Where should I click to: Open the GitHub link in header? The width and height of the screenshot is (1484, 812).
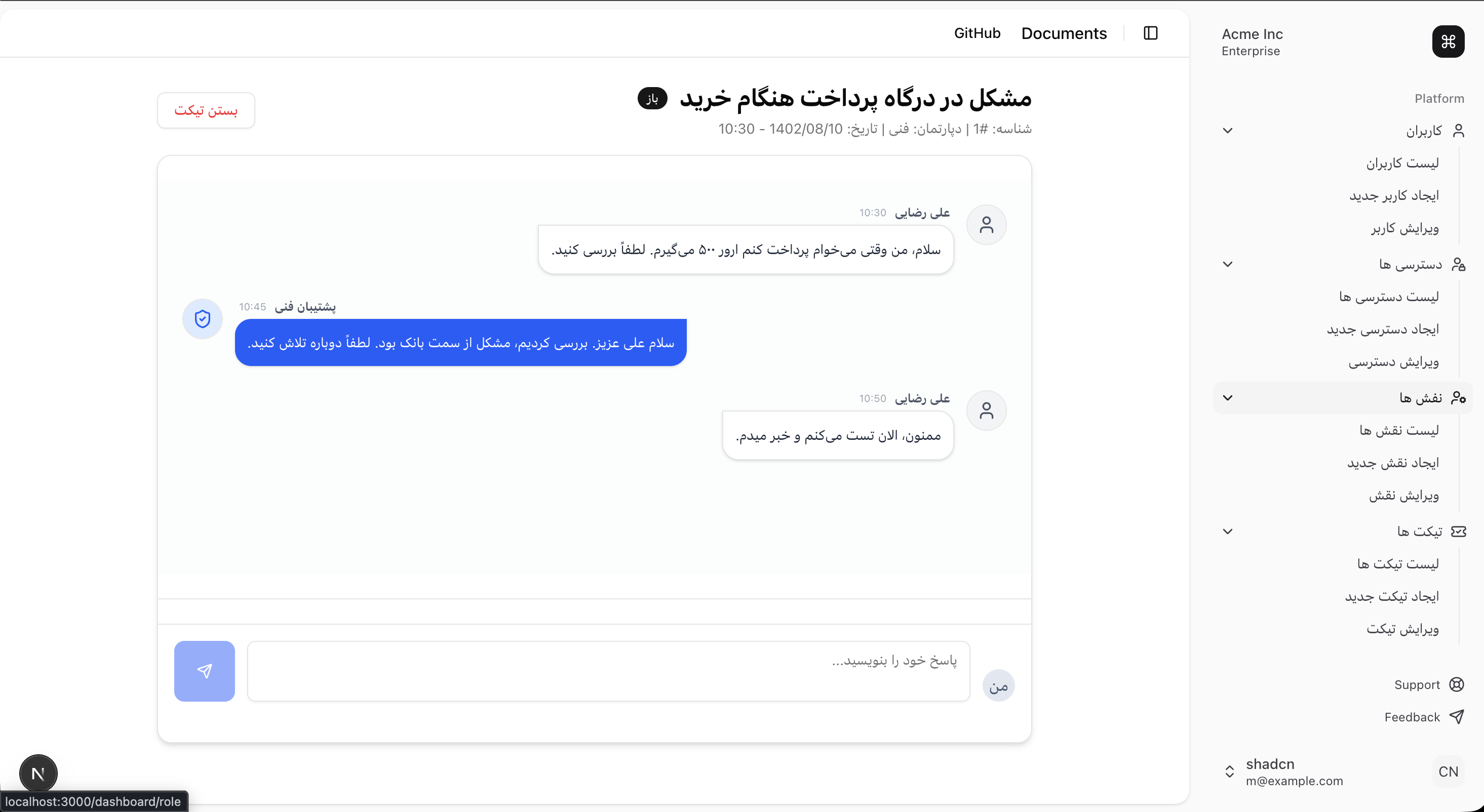[x=977, y=33]
